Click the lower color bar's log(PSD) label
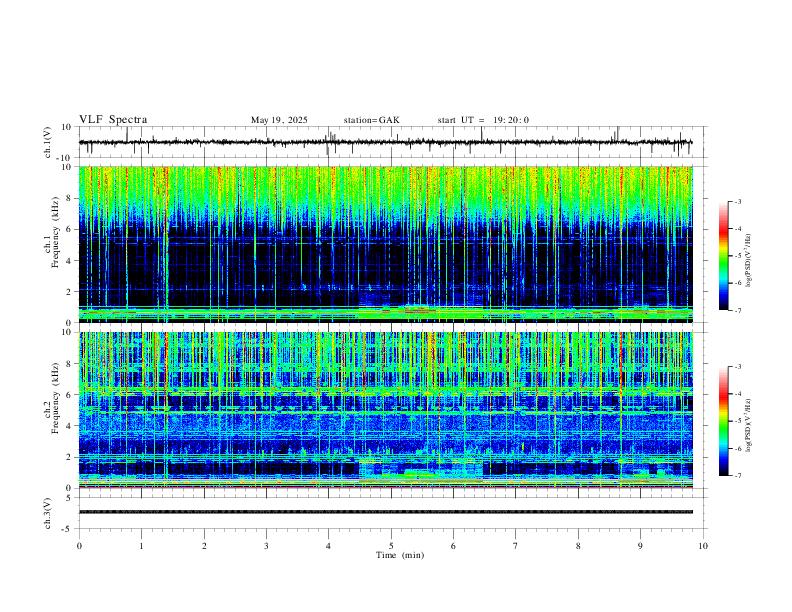 coord(749,425)
